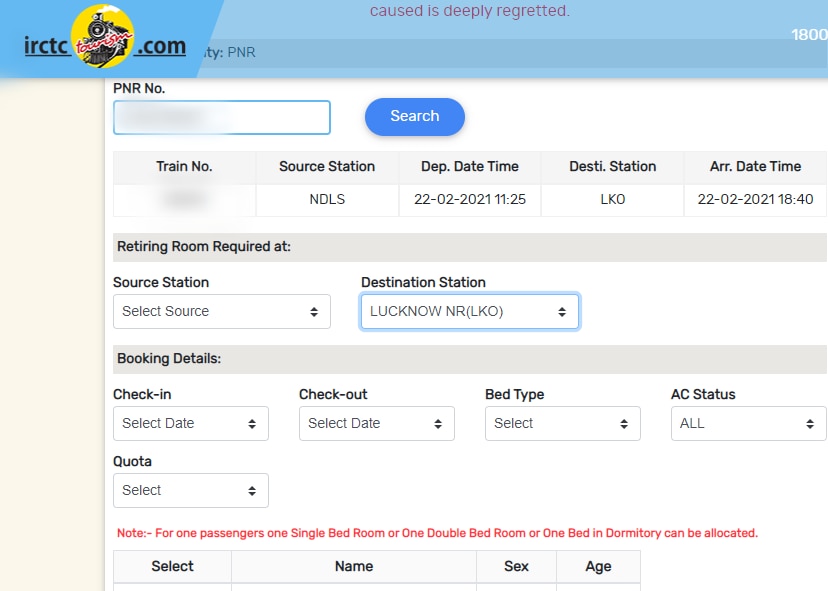Open the Source Station dropdown
Image resolution: width=828 pixels, height=591 pixels.
[x=221, y=311]
